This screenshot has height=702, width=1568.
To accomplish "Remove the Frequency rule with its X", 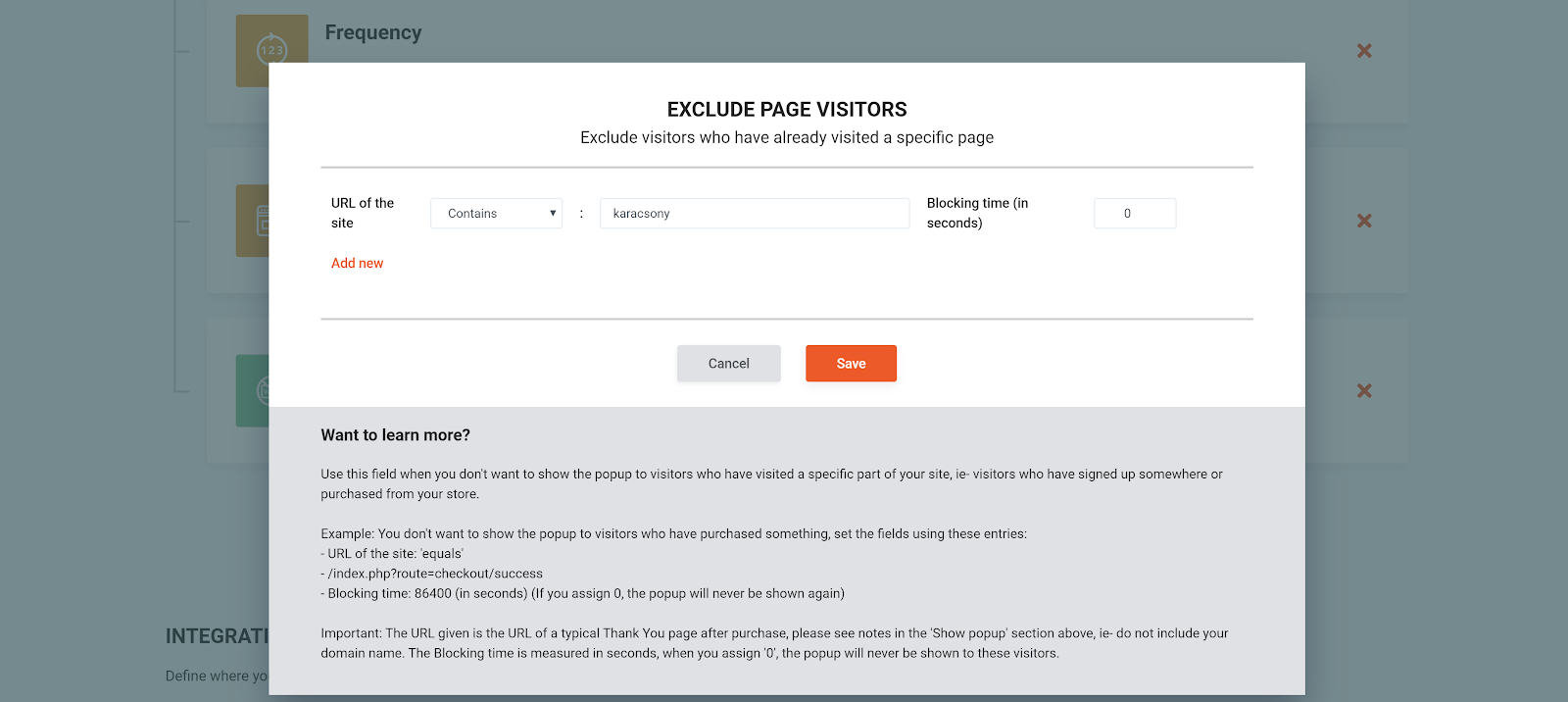I will pyautogui.click(x=1363, y=50).
